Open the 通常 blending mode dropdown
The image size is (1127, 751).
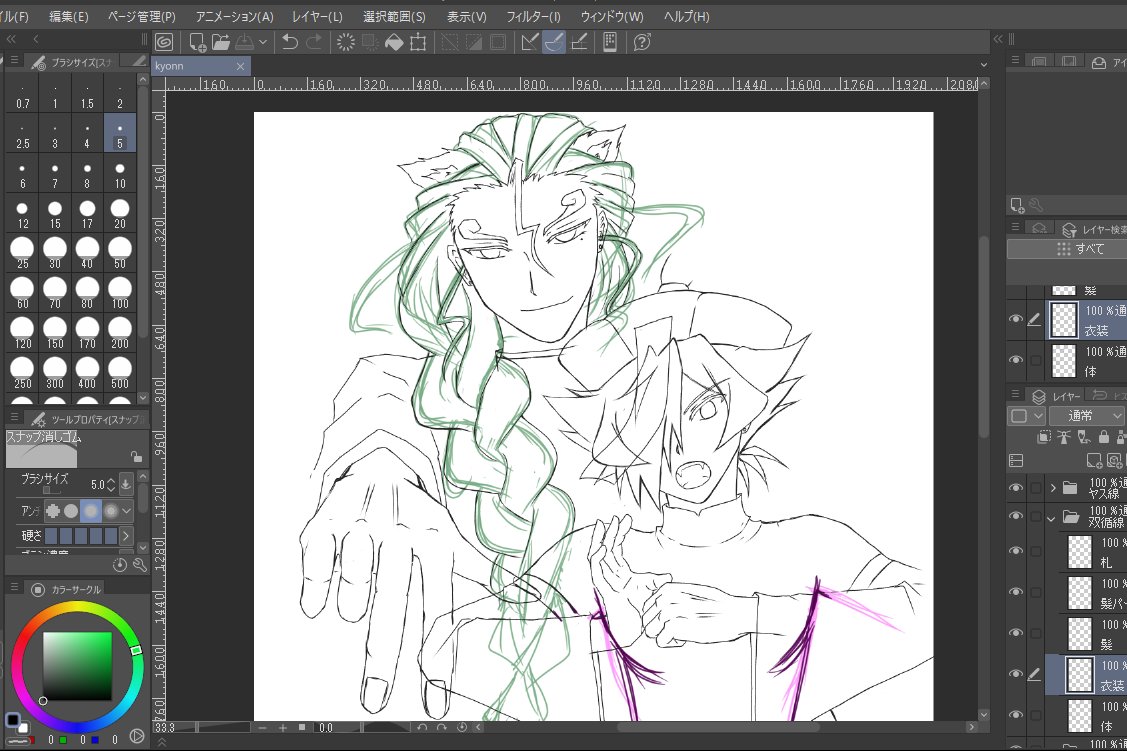(1086, 415)
